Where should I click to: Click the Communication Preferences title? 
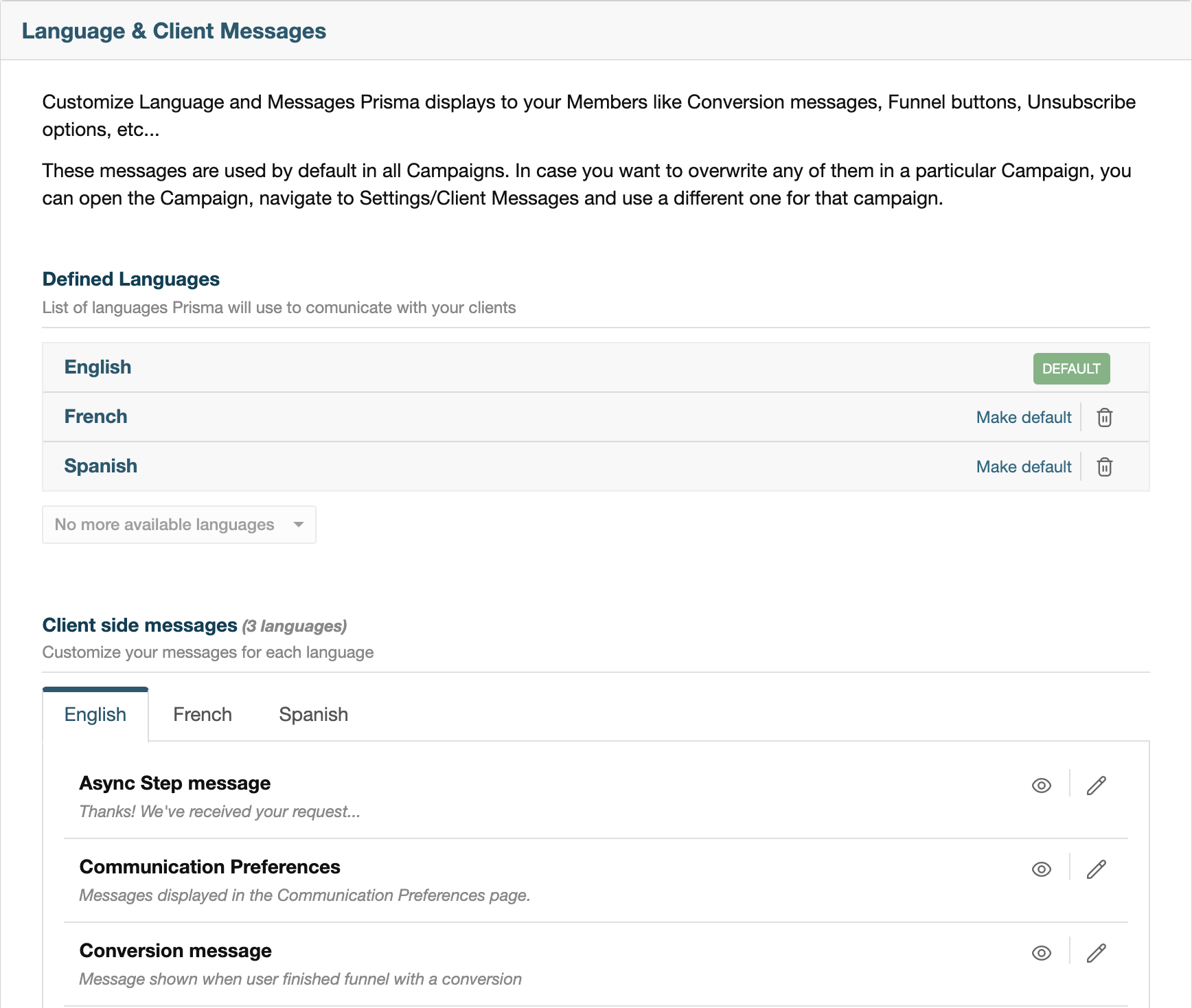(210, 867)
